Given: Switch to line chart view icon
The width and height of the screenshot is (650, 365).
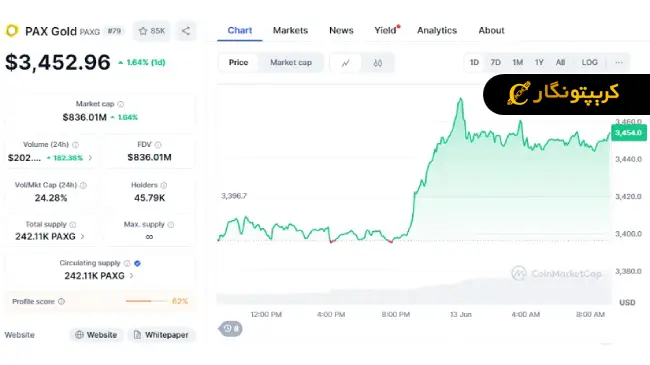Looking at the screenshot, I should pos(346,63).
